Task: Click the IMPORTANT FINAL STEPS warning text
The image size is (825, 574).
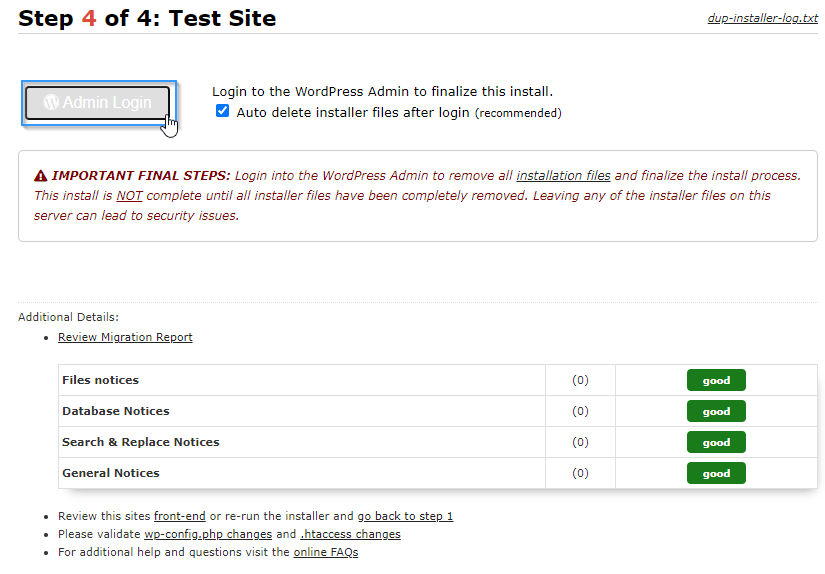Action: [140, 175]
